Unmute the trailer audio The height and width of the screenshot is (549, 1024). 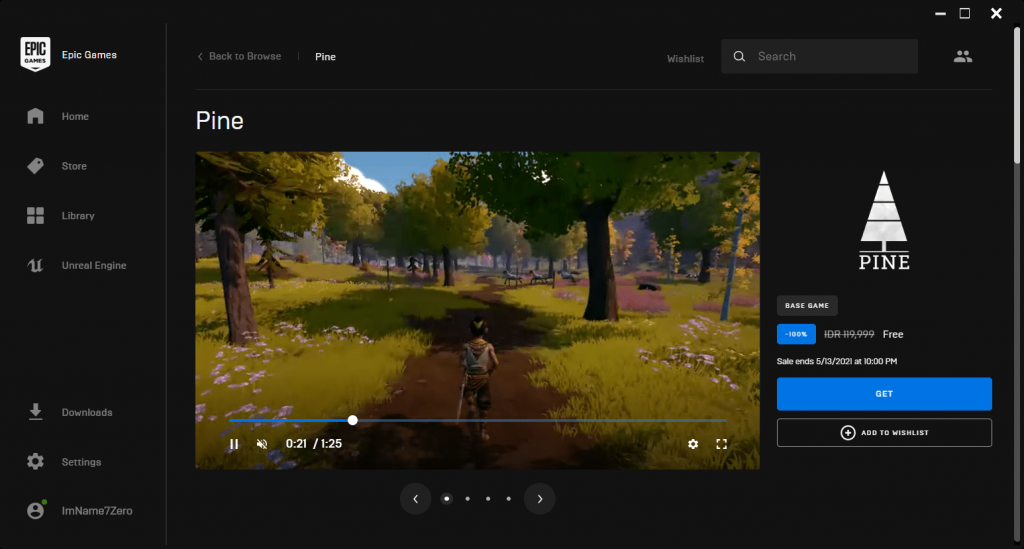pos(262,444)
